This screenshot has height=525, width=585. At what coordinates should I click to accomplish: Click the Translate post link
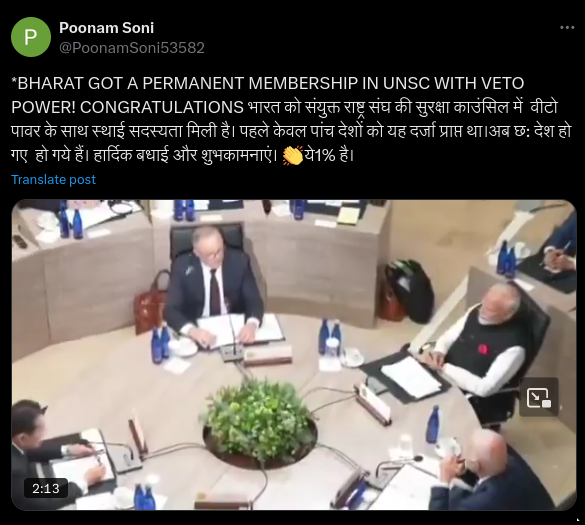click(x=53, y=179)
